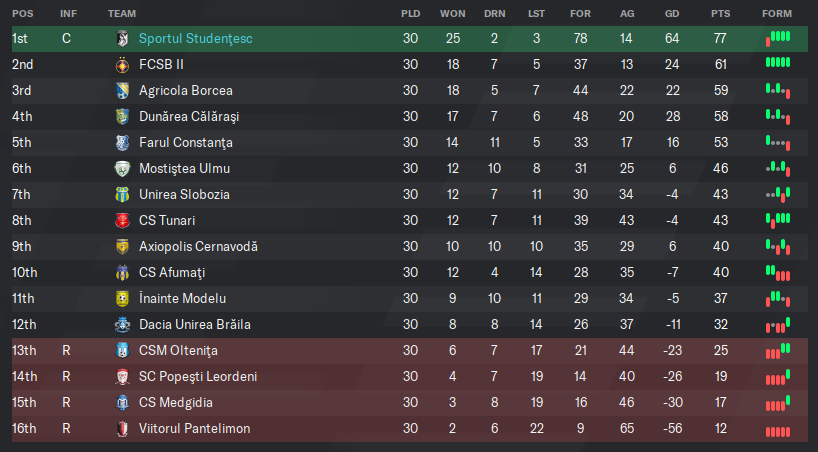Click the FCSB II club crest icon
This screenshot has height=452, width=818.
pyautogui.click(x=122, y=65)
